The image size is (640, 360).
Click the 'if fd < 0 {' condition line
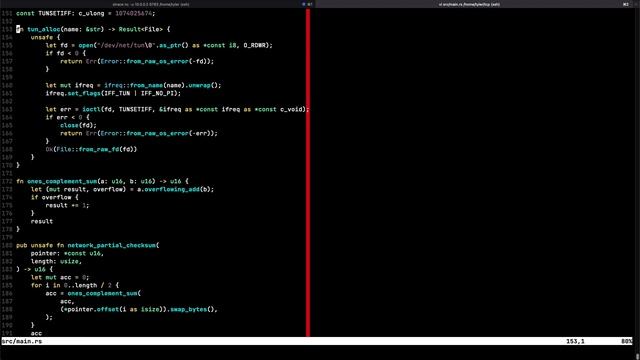pyautogui.click(x=66, y=53)
